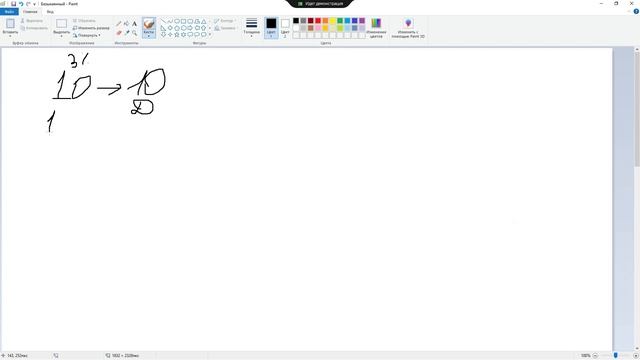This screenshot has height=360, width=640.
Task: Click Redo arrow in quick access toolbar
Action: (x=28, y=4)
